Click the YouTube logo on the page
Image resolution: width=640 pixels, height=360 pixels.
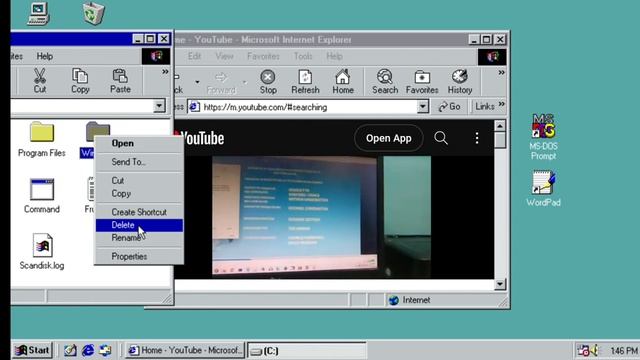200,138
